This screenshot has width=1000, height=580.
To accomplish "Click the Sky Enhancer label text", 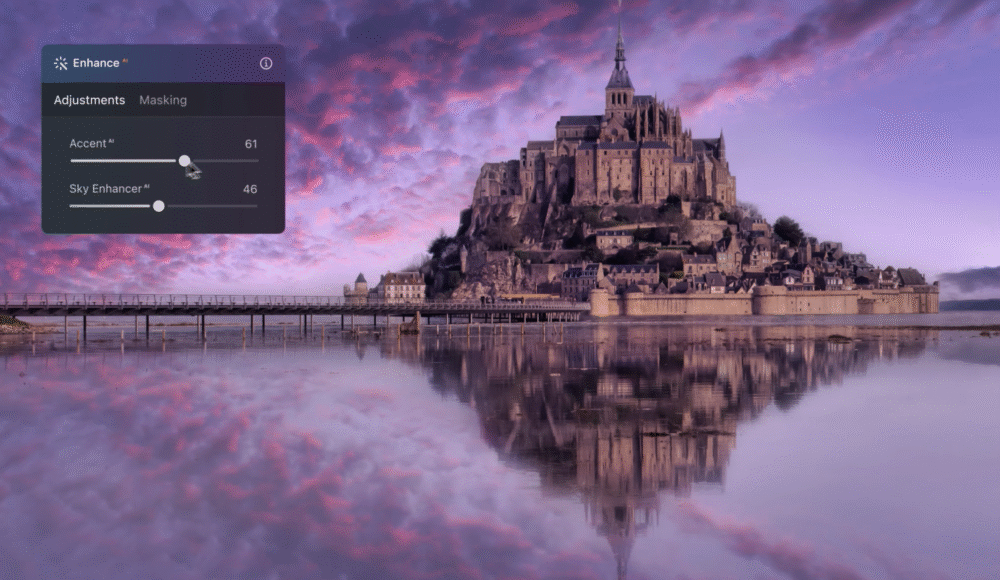I will 105,189.
